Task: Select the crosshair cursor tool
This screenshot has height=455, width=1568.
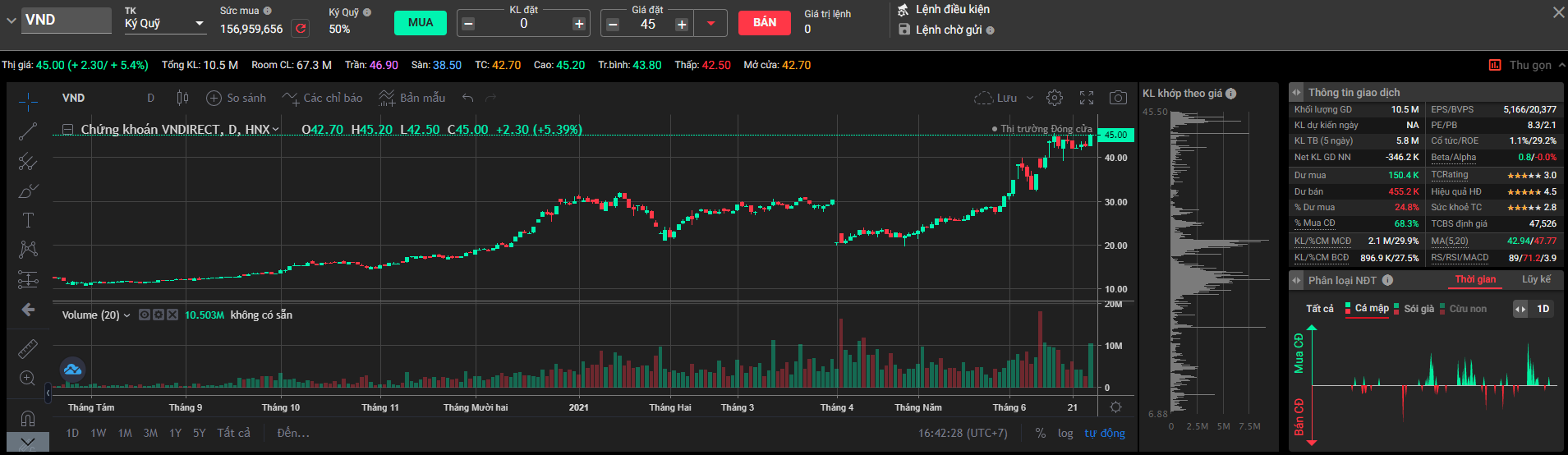Action: pyautogui.click(x=28, y=102)
